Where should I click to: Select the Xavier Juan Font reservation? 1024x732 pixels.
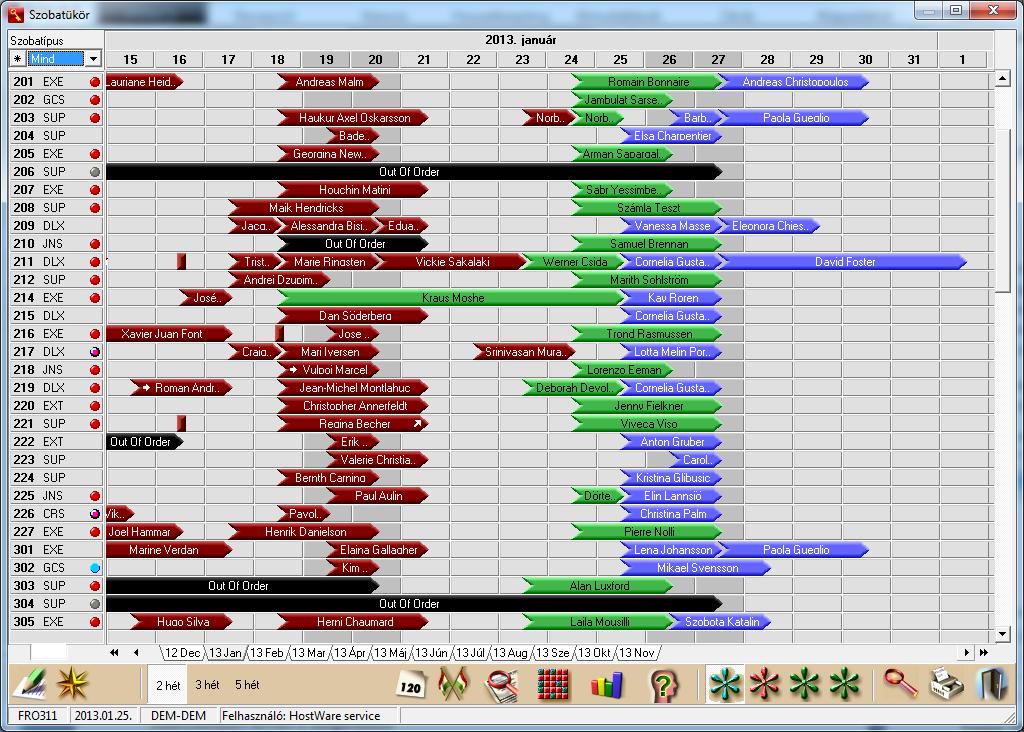[168, 334]
